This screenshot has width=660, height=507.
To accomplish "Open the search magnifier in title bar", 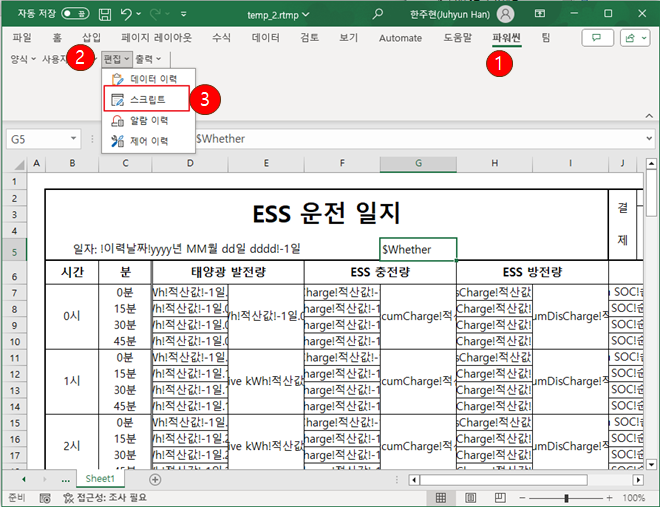I will click(x=377, y=14).
